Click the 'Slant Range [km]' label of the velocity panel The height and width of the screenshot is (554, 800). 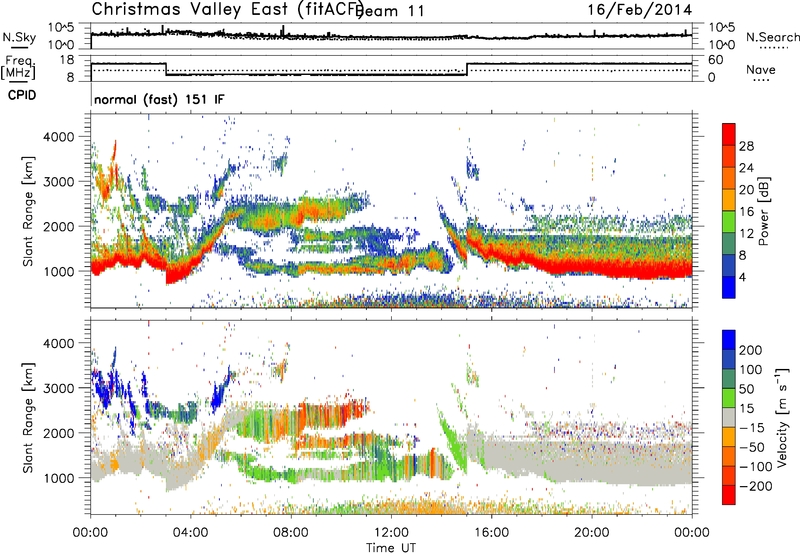coord(28,418)
